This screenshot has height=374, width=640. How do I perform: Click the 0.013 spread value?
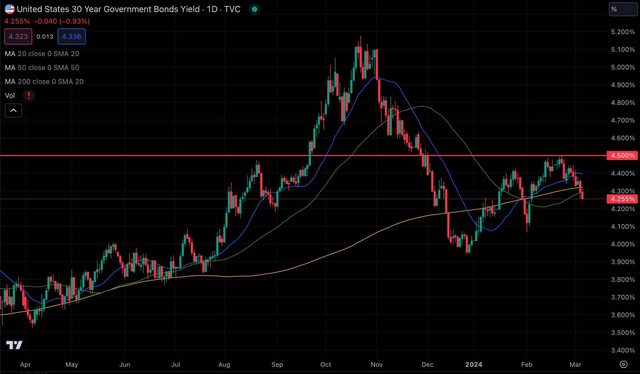click(45, 36)
